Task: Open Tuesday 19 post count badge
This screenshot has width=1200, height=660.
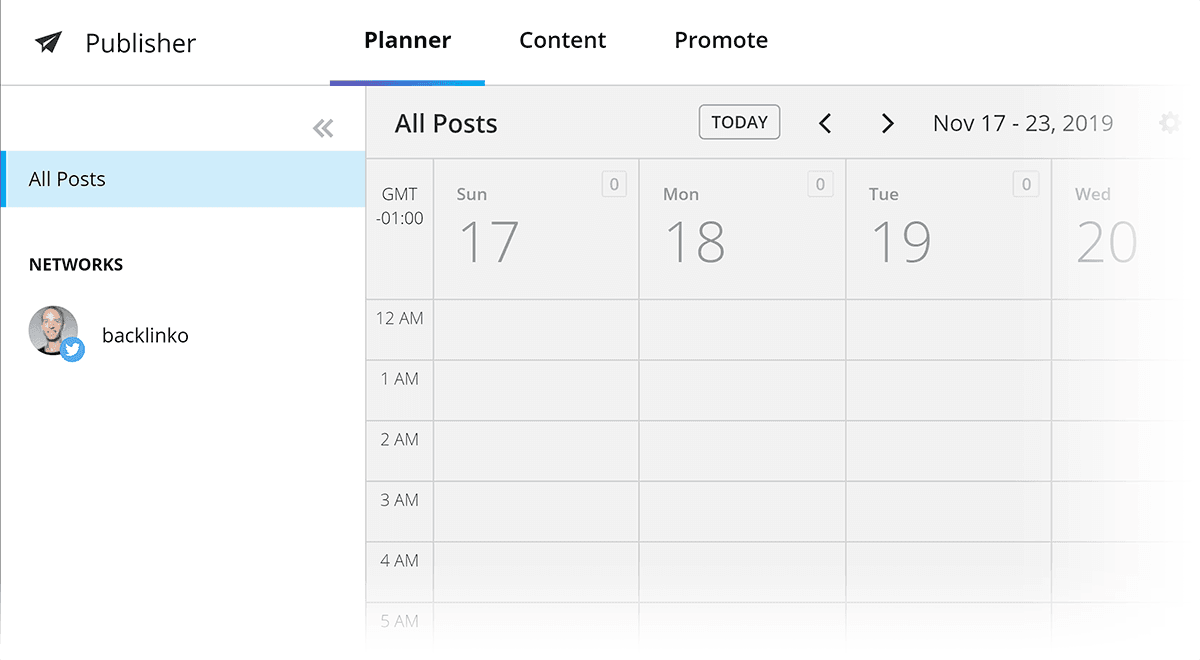Action: [x=1026, y=184]
